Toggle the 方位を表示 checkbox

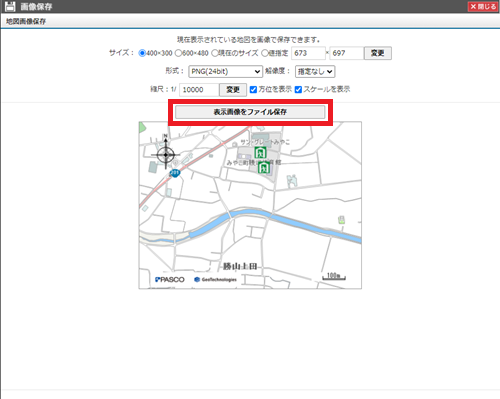click(x=253, y=89)
